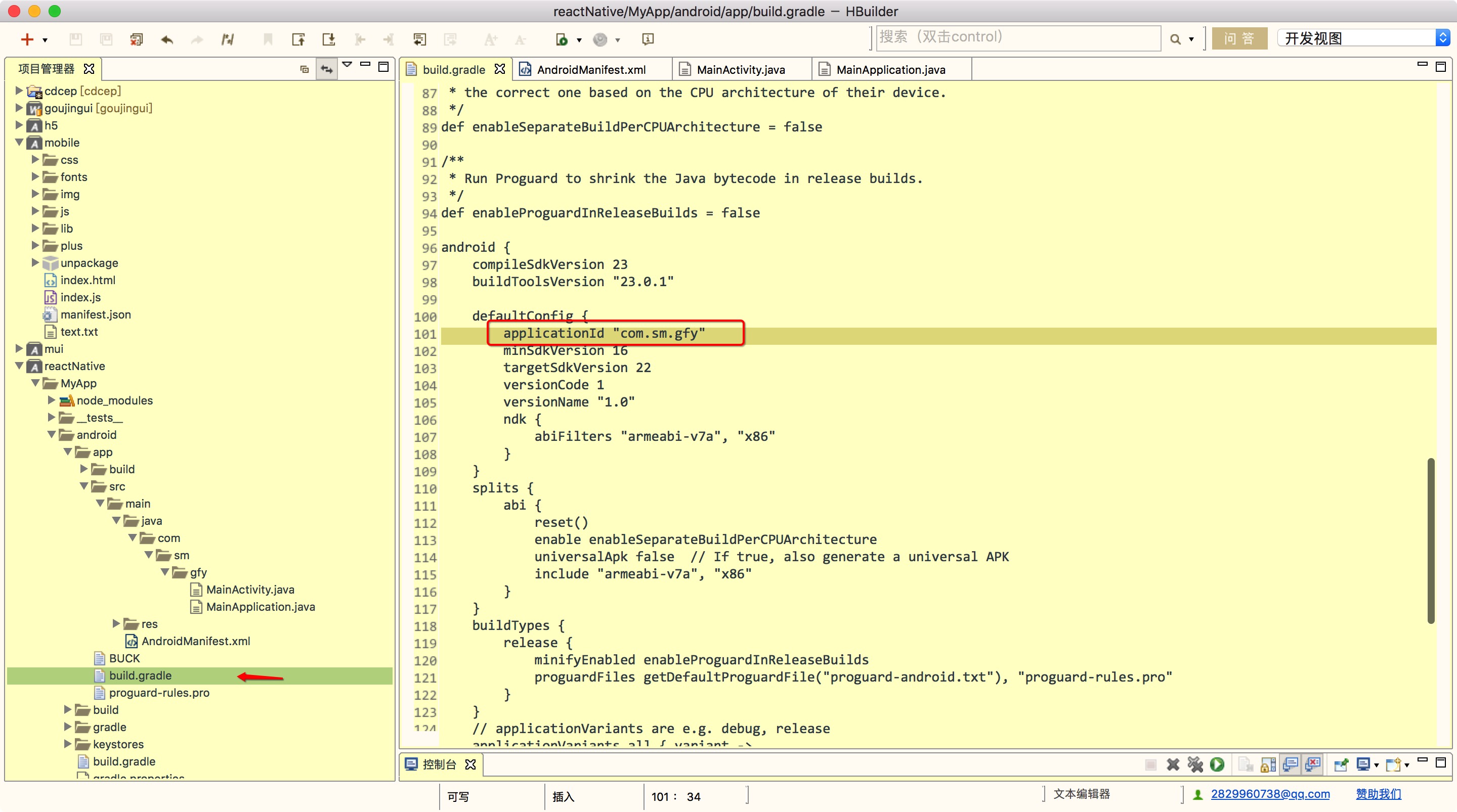Click green relaunch button in console
Image resolution: width=1457 pixels, height=812 pixels.
click(1217, 764)
